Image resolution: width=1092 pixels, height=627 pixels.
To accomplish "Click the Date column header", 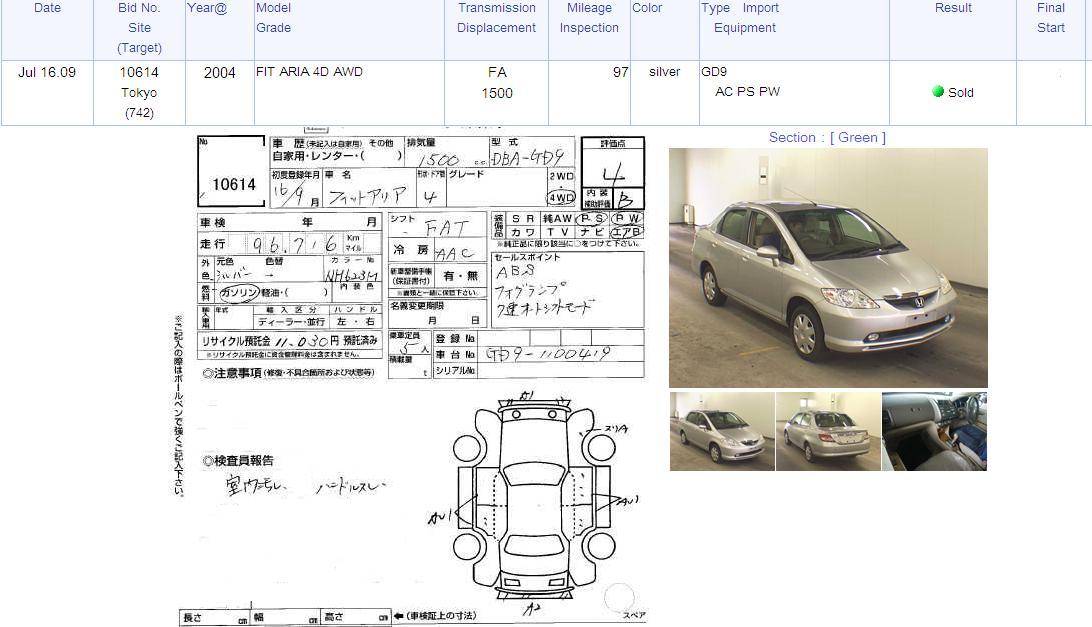I will click(47, 8).
